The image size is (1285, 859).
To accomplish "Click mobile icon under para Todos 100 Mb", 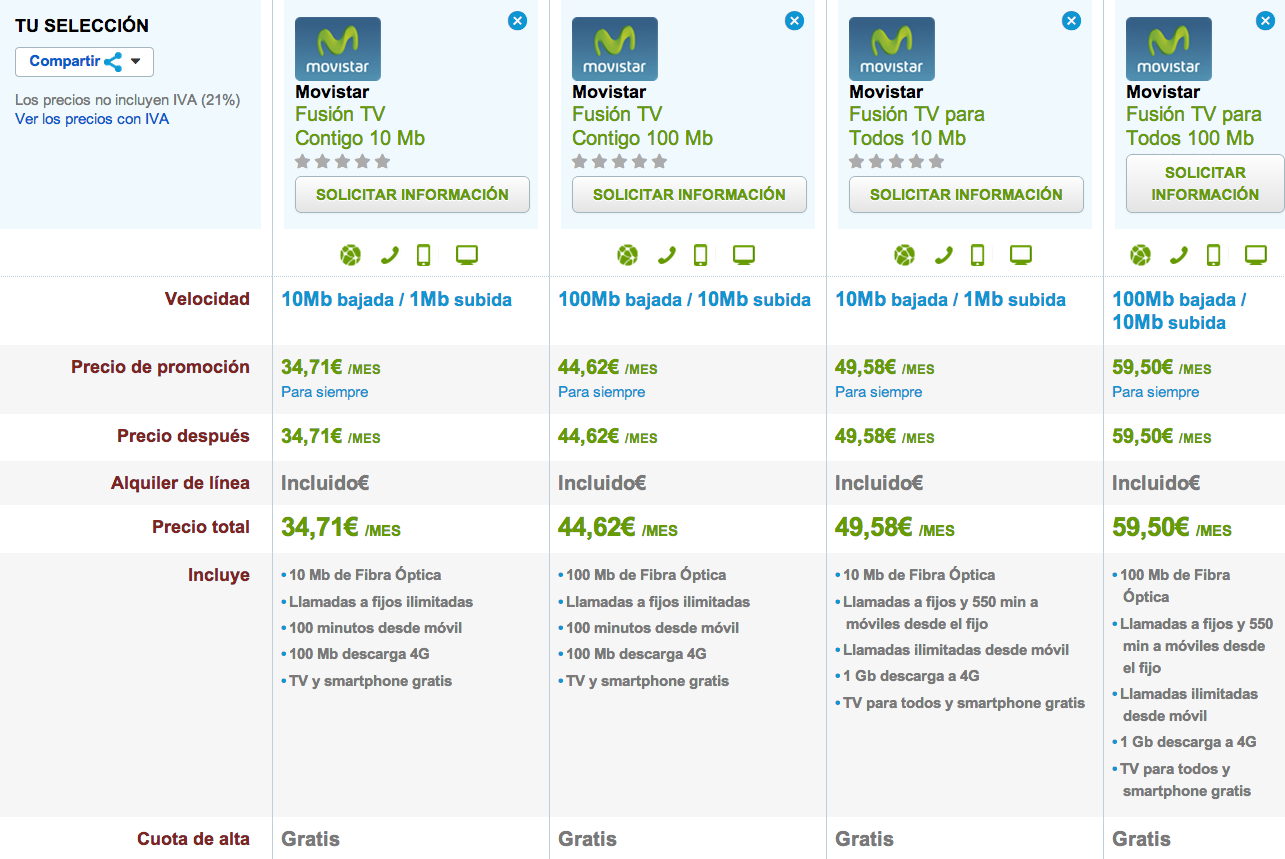I will (x=1213, y=255).
